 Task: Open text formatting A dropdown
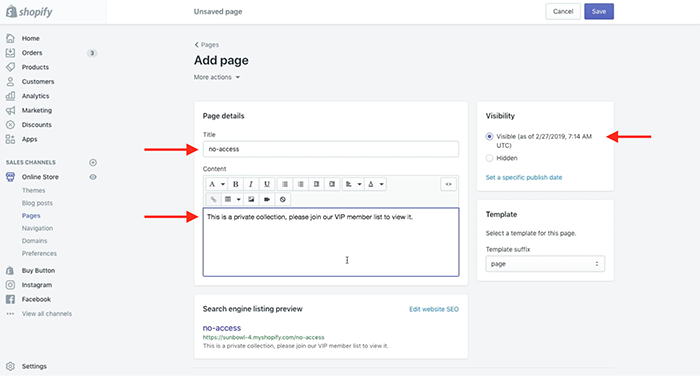click(217, 184)
